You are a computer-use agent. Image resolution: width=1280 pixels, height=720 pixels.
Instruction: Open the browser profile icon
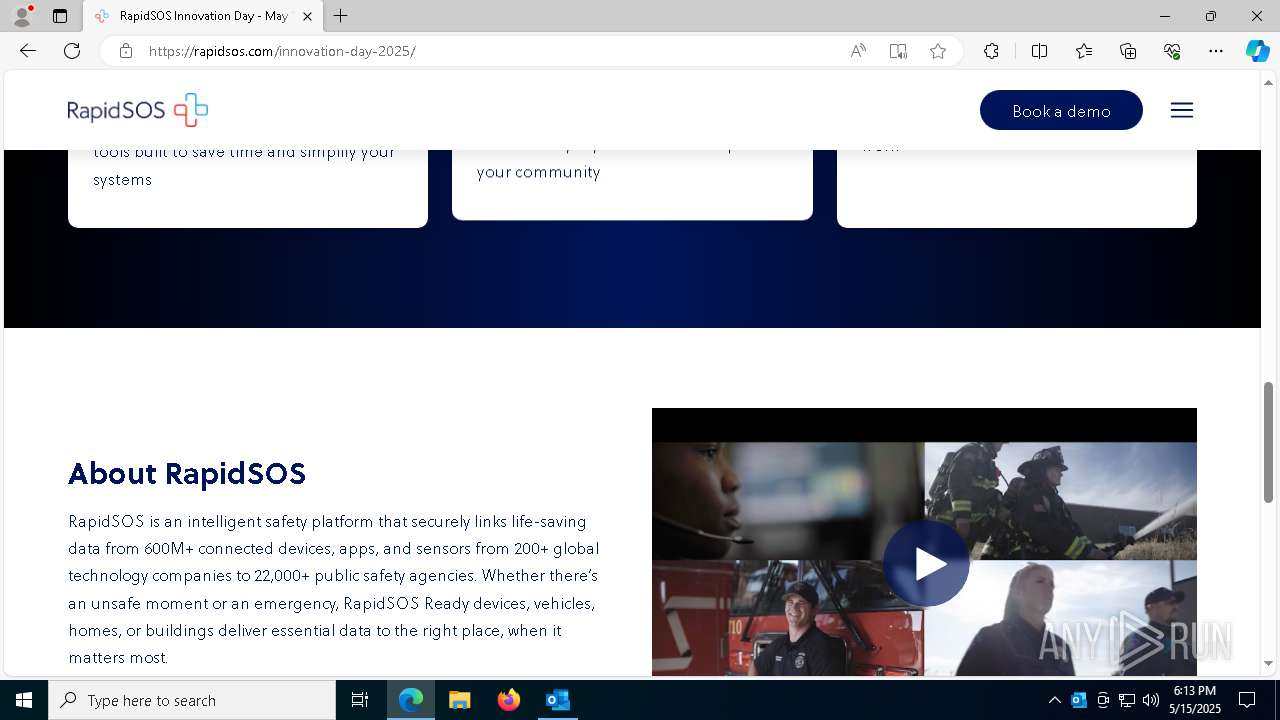tap(22, 16)
